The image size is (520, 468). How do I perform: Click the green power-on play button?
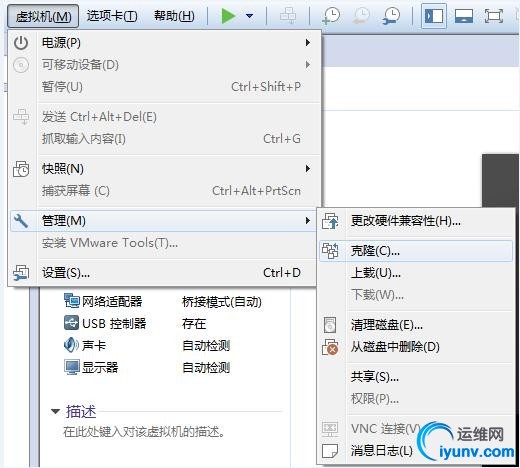click(228, 16)
